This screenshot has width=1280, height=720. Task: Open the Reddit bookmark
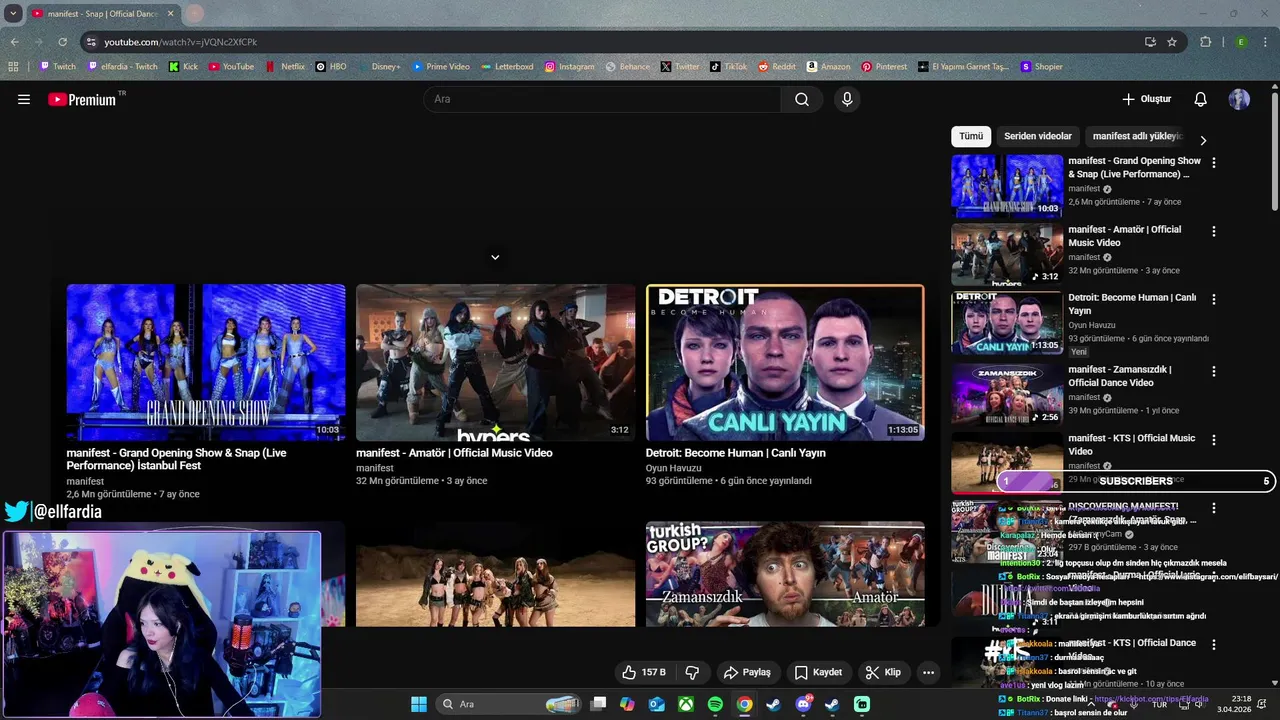point(777,67)
